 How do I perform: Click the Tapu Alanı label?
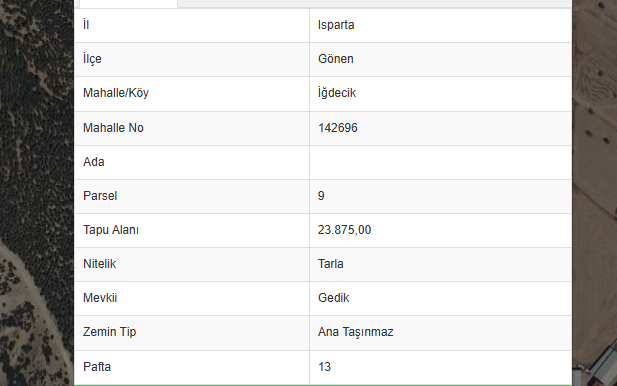pos(111,230)
